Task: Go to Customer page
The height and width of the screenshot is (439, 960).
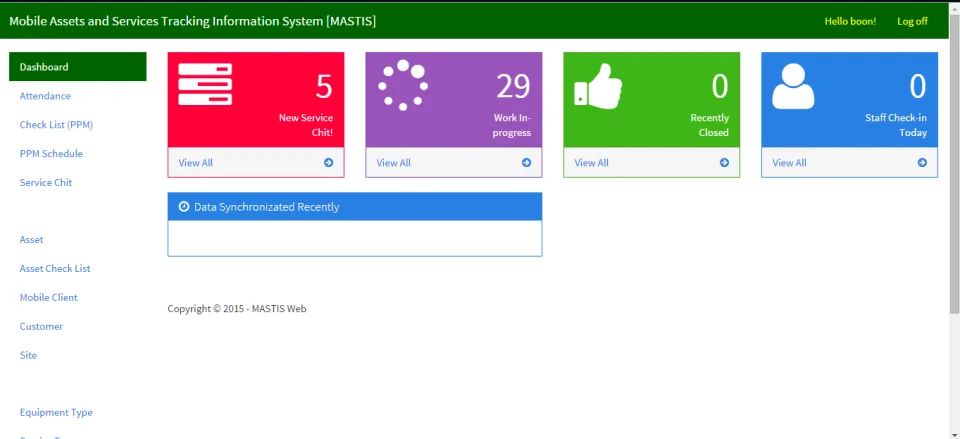Action: click(x=41, y=326)
